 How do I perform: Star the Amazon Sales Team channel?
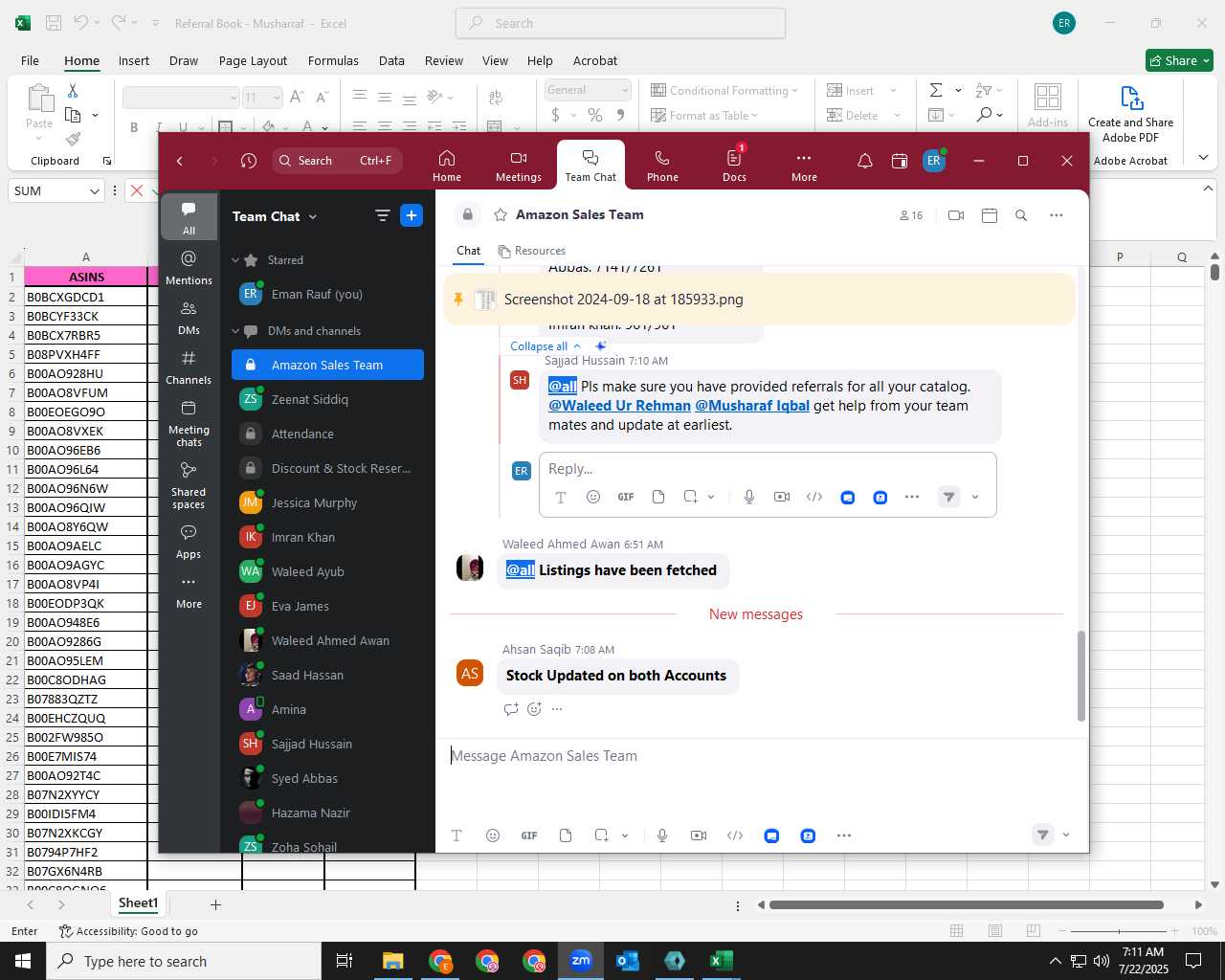coord(500,215)
